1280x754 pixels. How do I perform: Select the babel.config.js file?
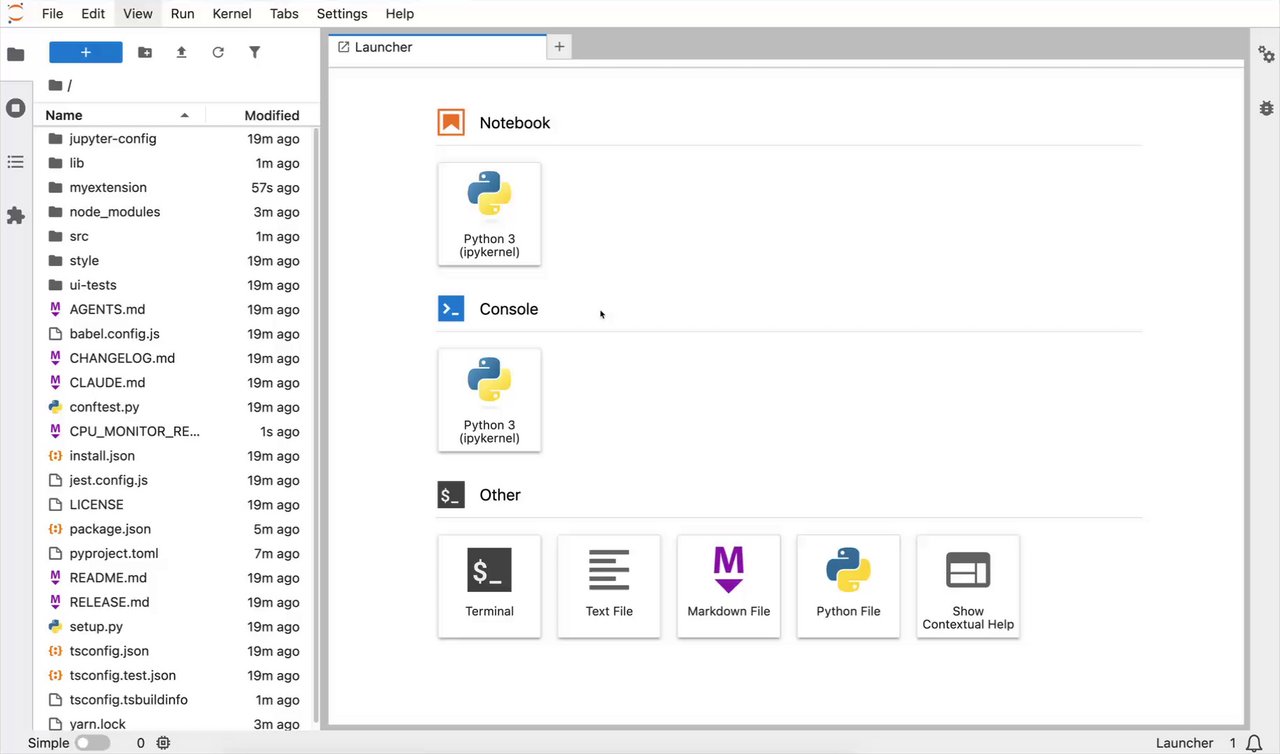(174, 334)
